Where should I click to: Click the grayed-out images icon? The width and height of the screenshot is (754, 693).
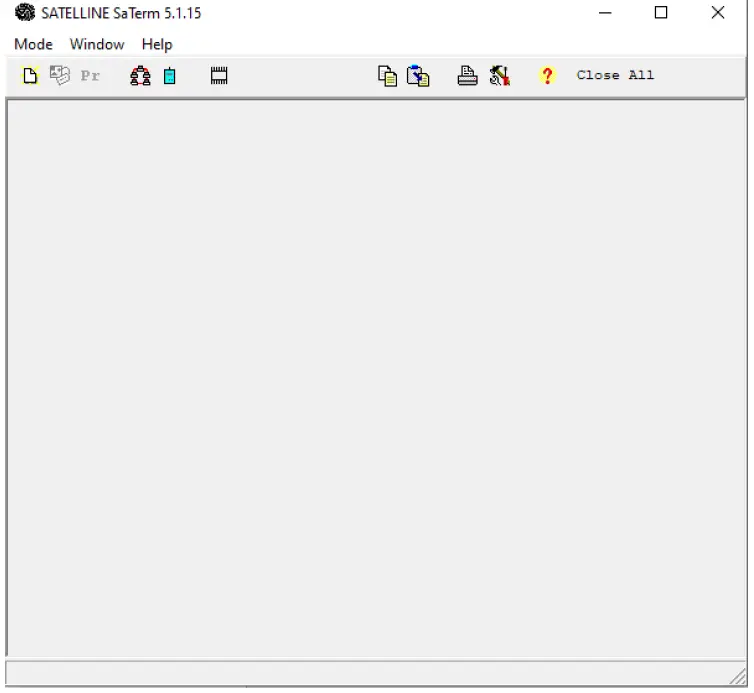[60, 76]
